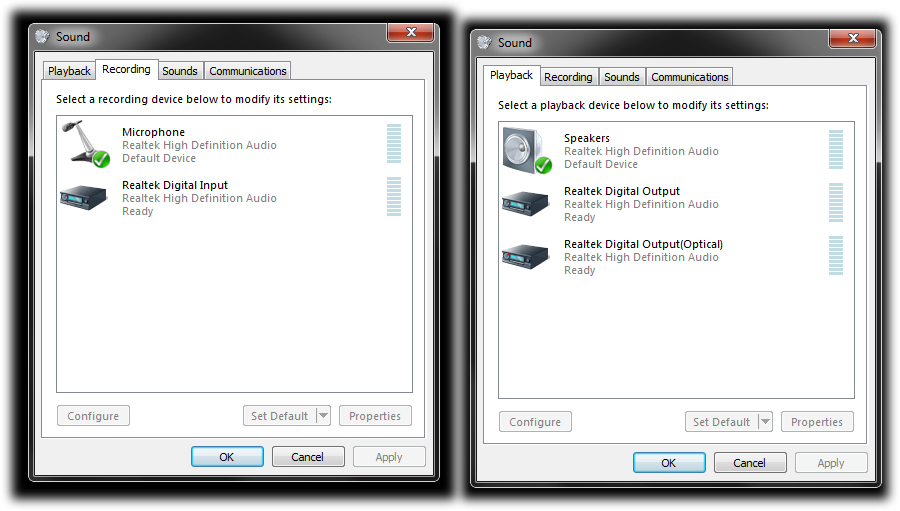900x511 pixels.
Task: Switch to Recording tab in right Sound window
Action: click(x=568, y=77)
